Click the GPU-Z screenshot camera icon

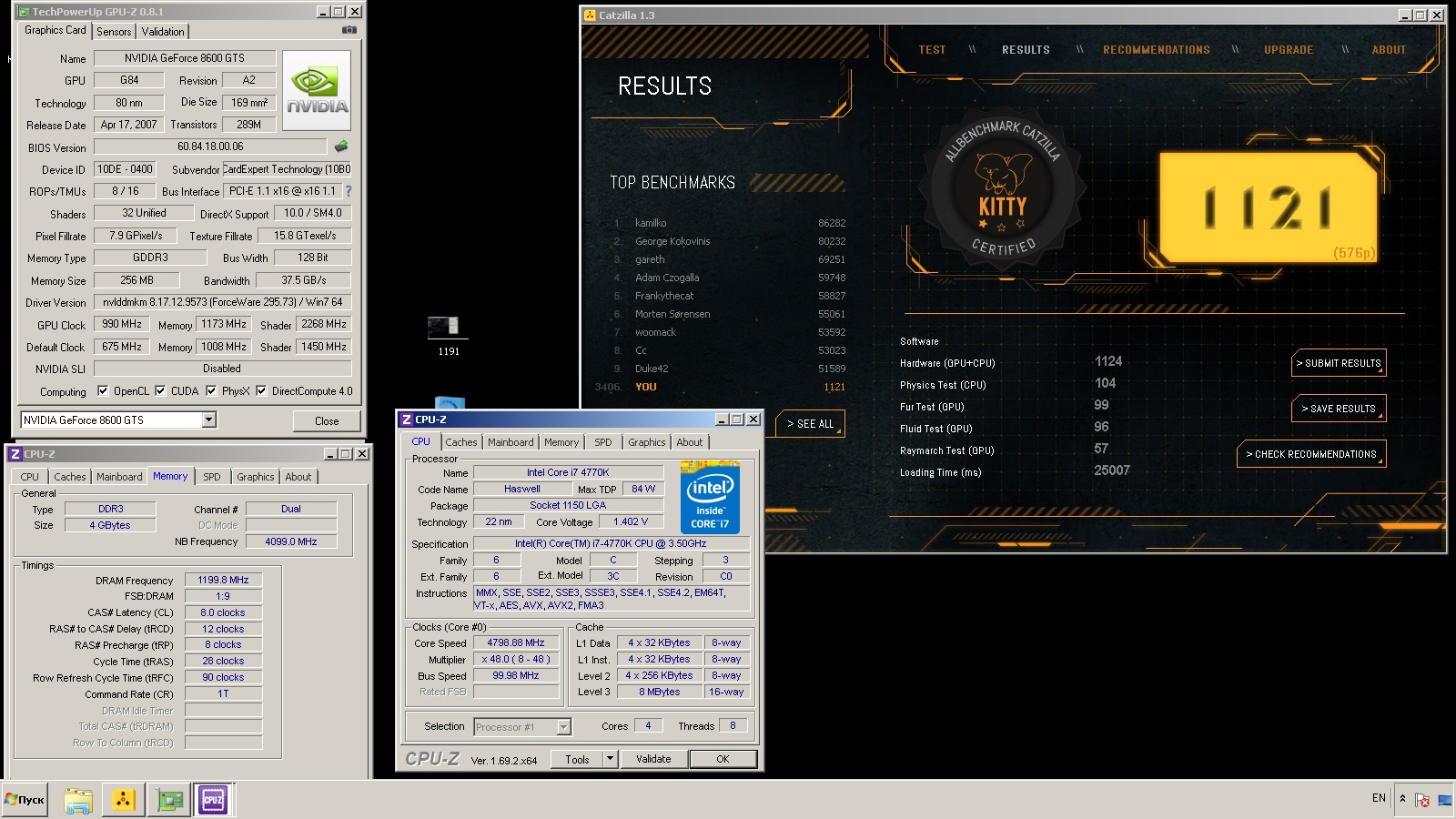(349, 30)
